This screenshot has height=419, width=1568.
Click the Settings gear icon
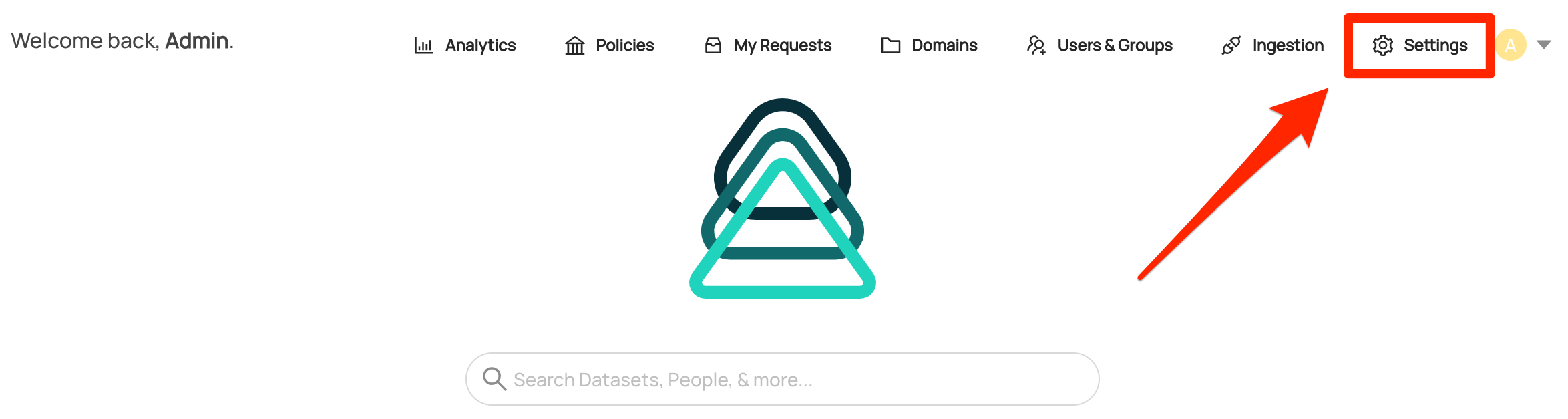click(1382, 45)
